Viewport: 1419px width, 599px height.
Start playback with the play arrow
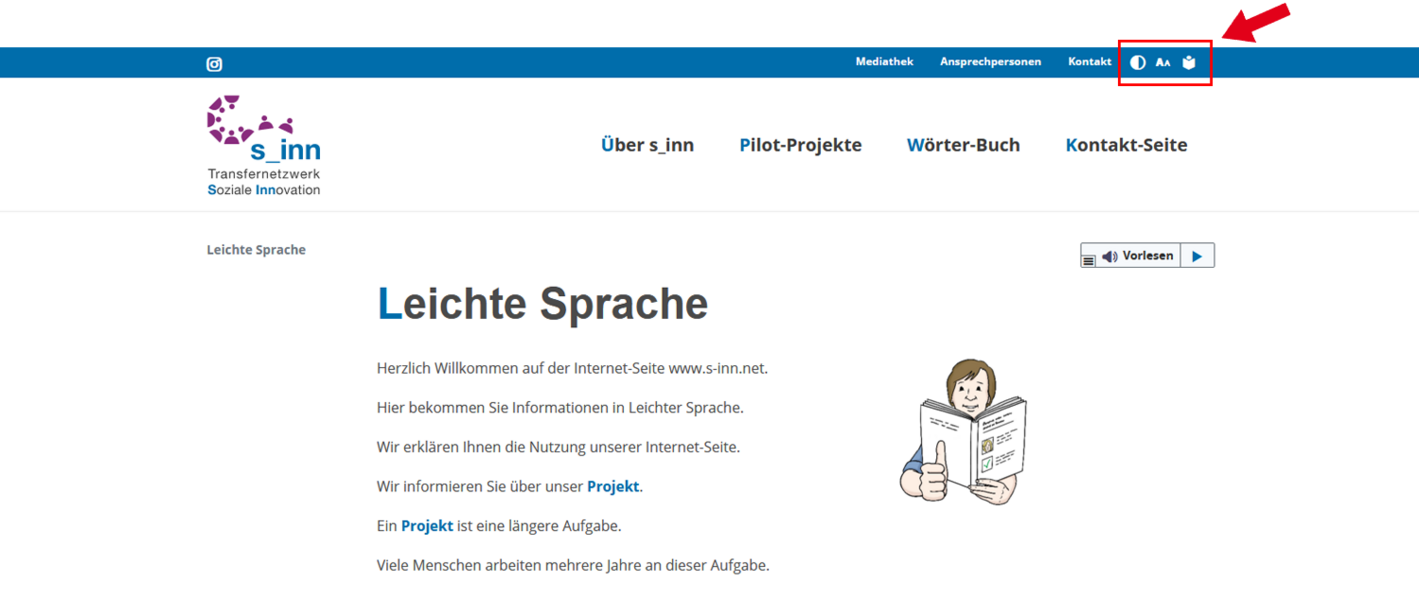(x=1197, y=256)
